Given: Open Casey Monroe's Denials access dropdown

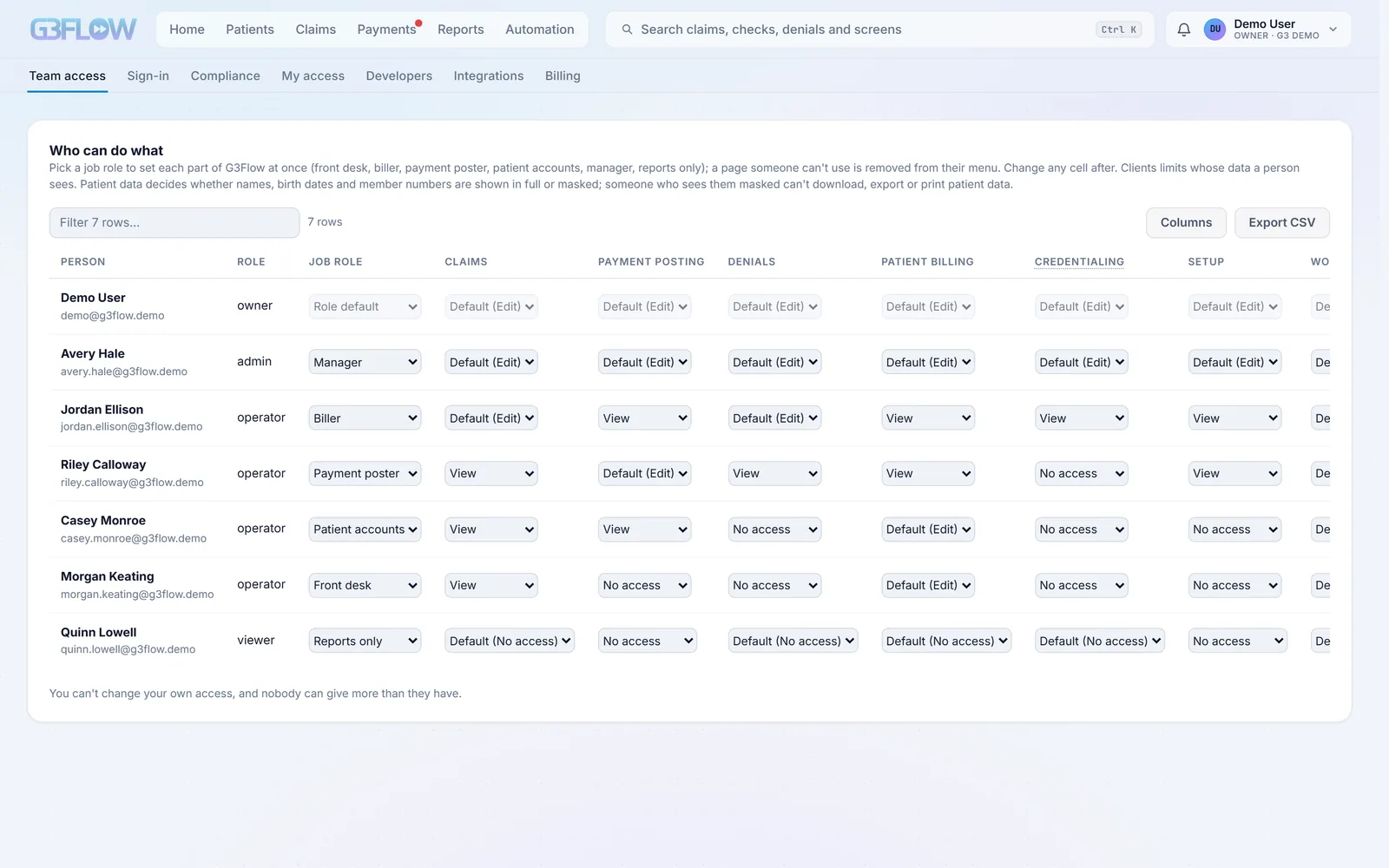Looking at the screenshot, I should pos(774,529).
